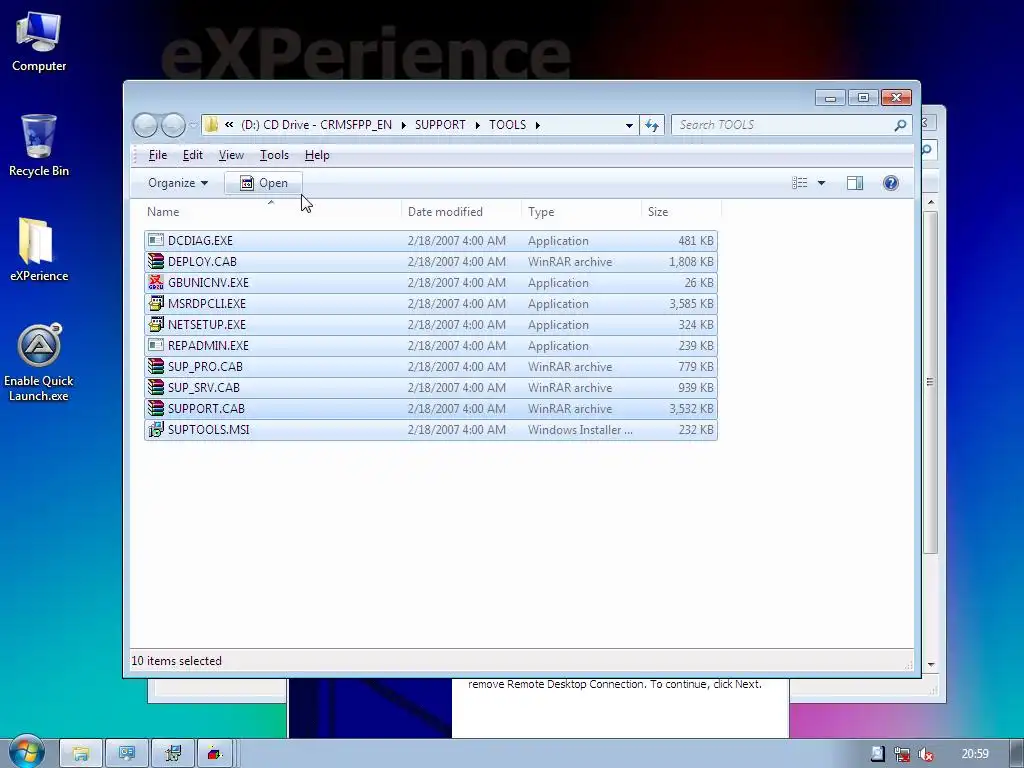
Task: Click the search magnifier icon
Action: tap(900, 125)
